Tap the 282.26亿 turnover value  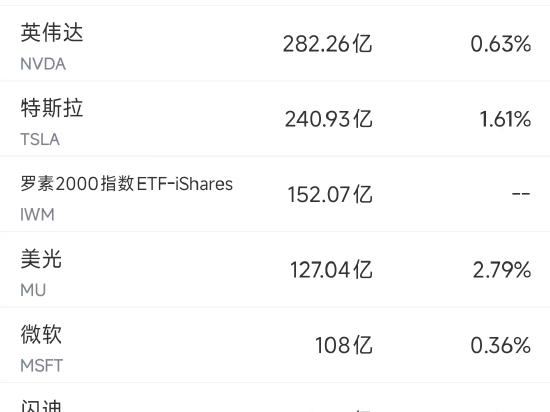(327, 44)
